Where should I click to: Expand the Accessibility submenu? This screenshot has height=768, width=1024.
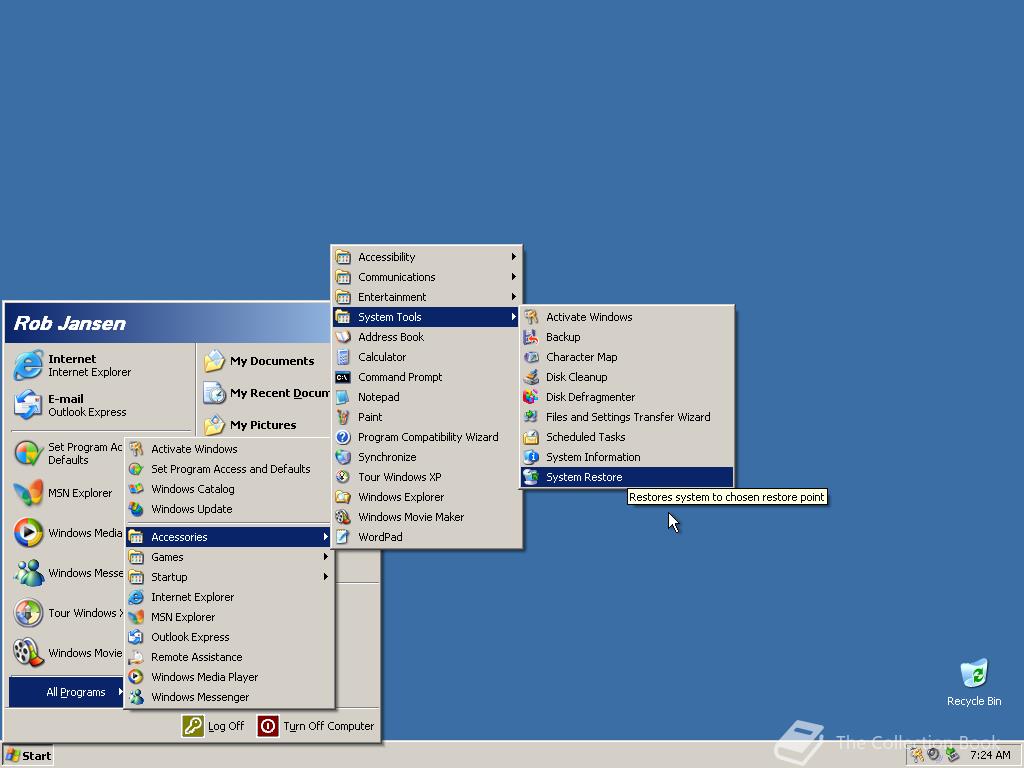(x=426, y=257)
